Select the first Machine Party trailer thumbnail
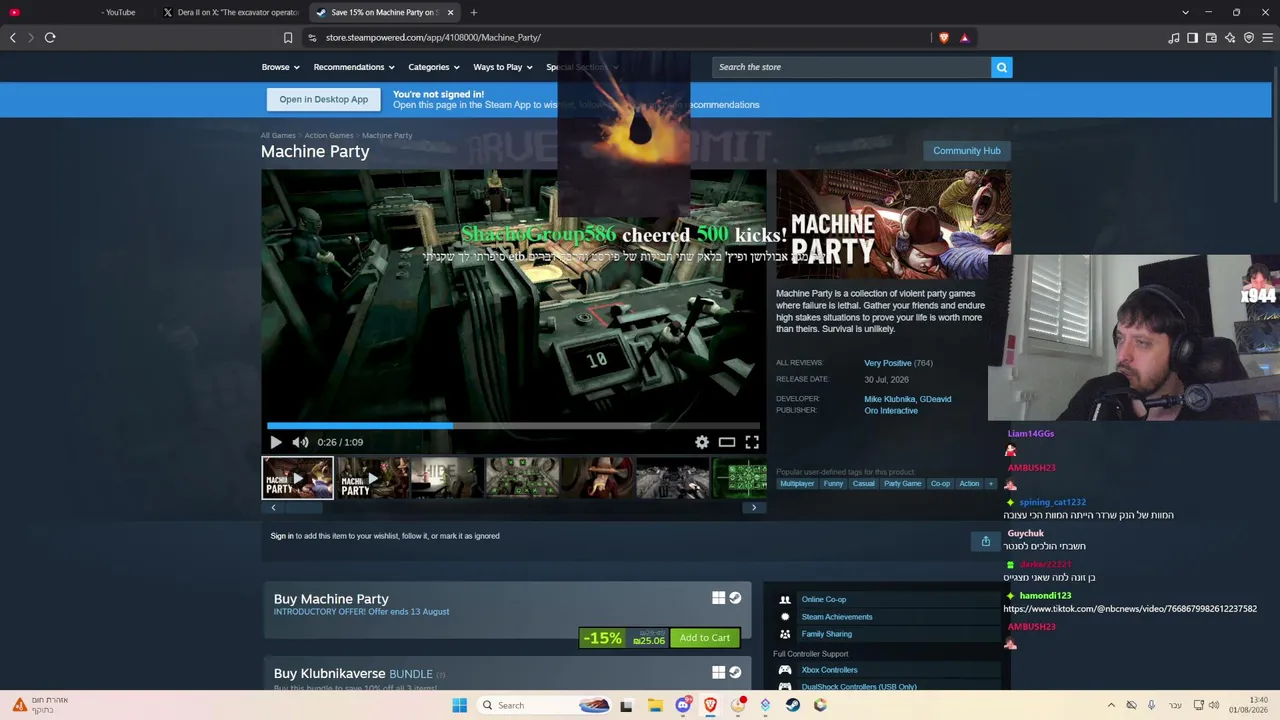Screen dimensions: 1280x720 (x=297, y=478)
